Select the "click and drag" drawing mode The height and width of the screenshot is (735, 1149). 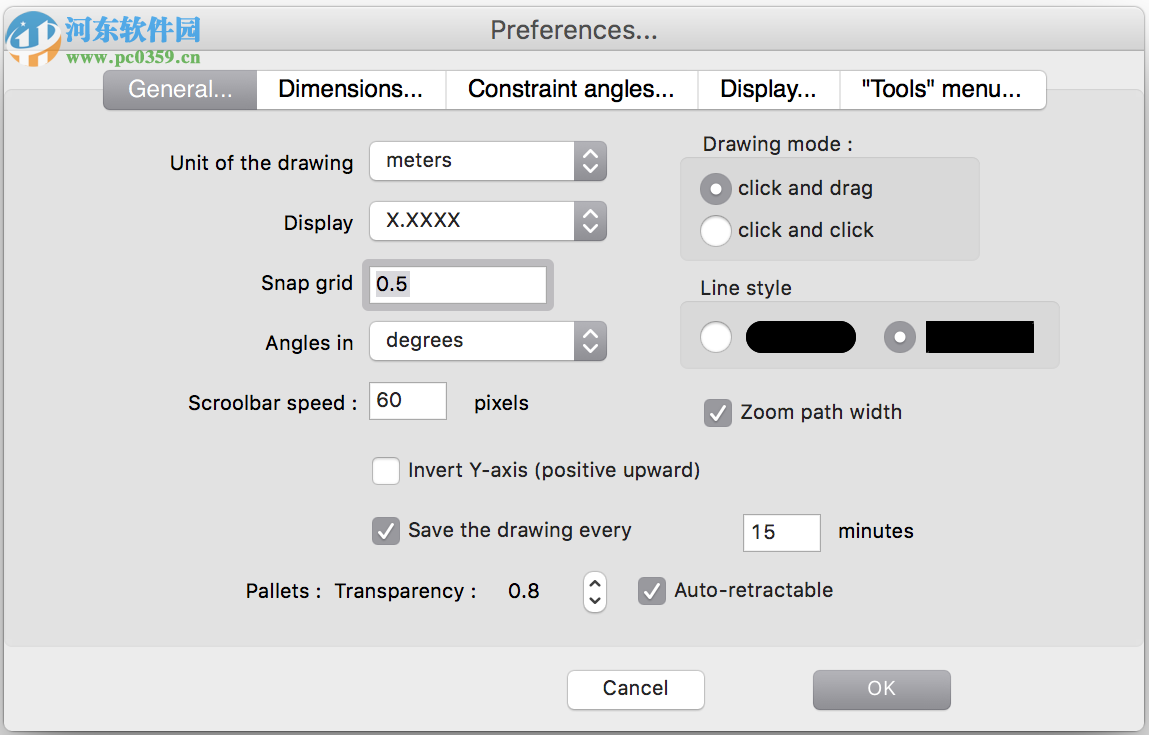click(x=716, y=189)
